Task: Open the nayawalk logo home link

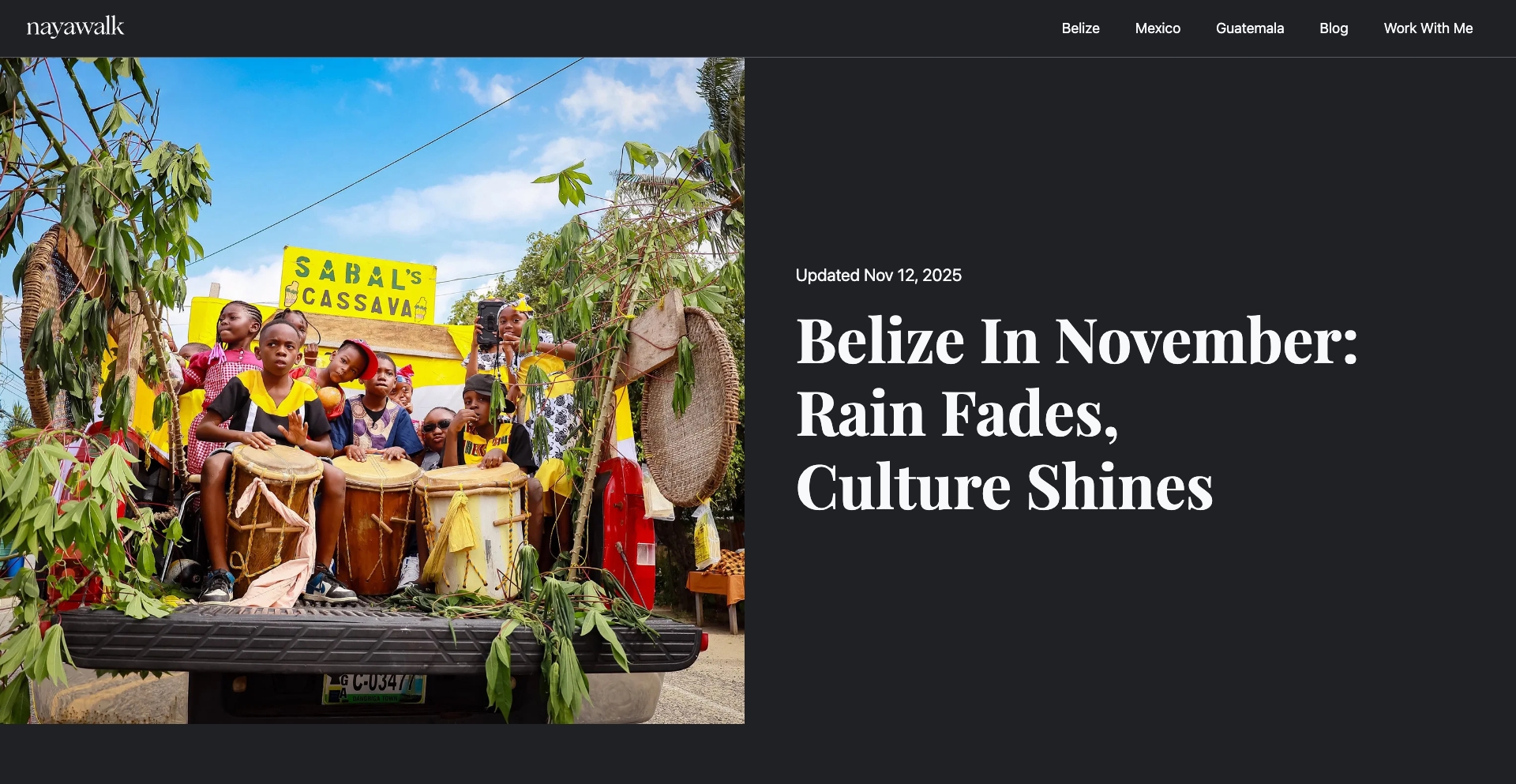Action: pos(75,28)
